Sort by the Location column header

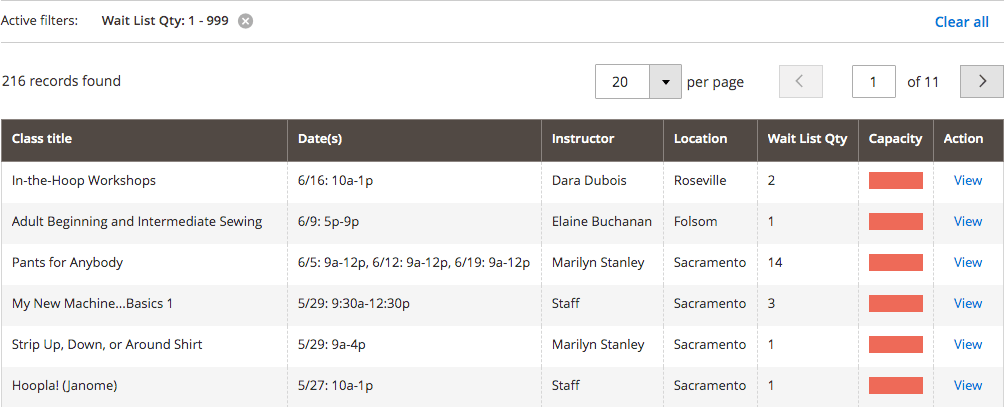700,139
